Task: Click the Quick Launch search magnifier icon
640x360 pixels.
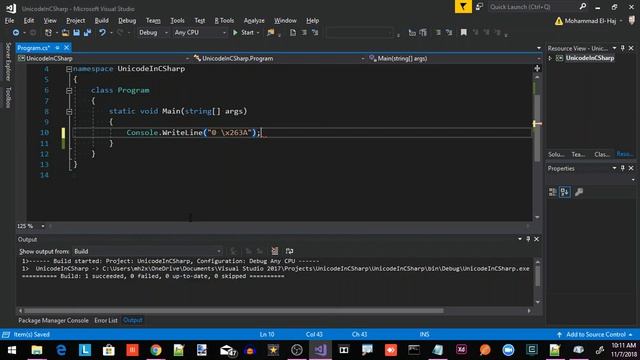Action: point(583,7)
